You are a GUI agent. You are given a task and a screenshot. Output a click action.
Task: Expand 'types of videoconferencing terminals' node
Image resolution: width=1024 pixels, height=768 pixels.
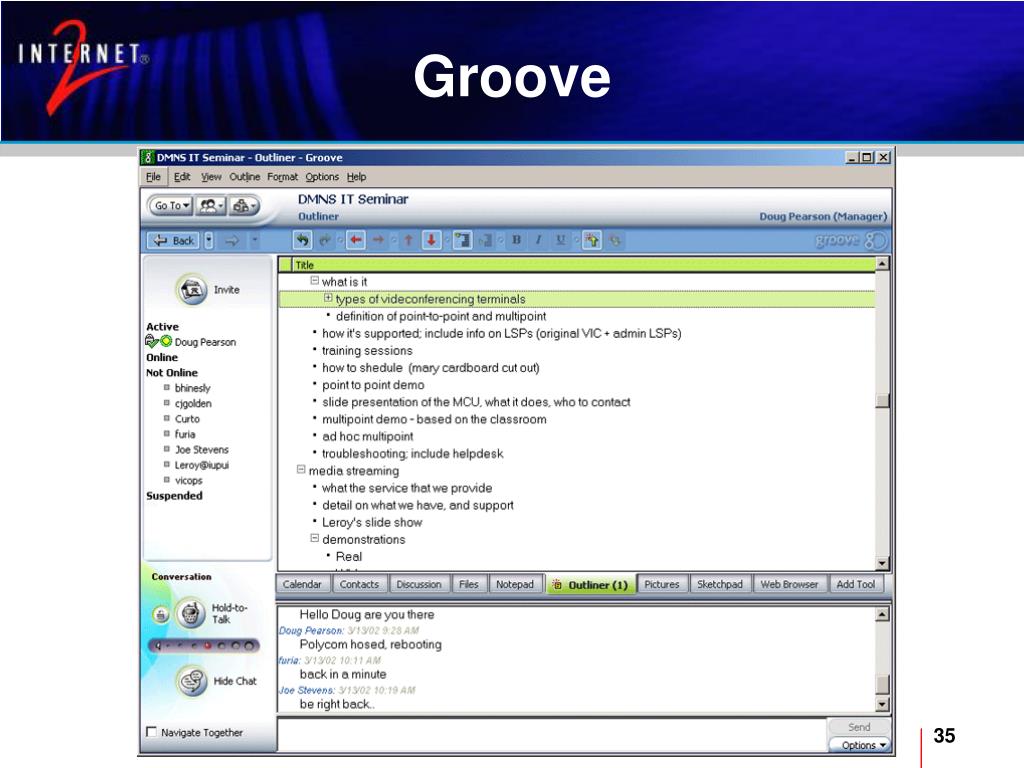click(328, 298)
